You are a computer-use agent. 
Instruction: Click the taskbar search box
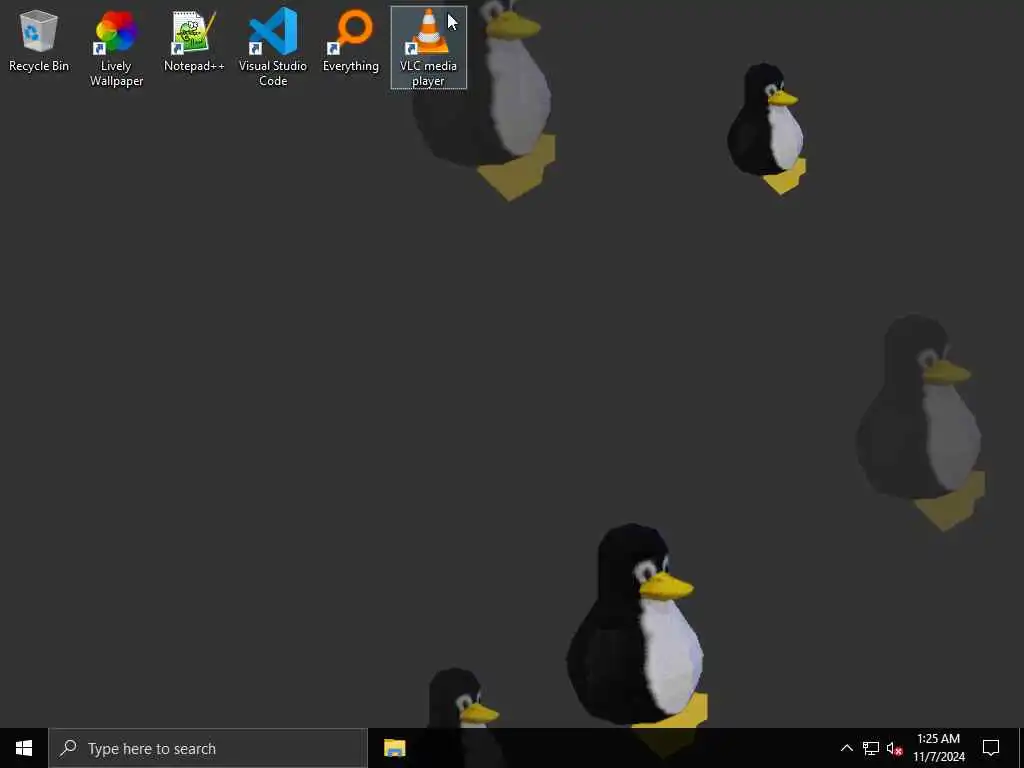tap(208, 748)
